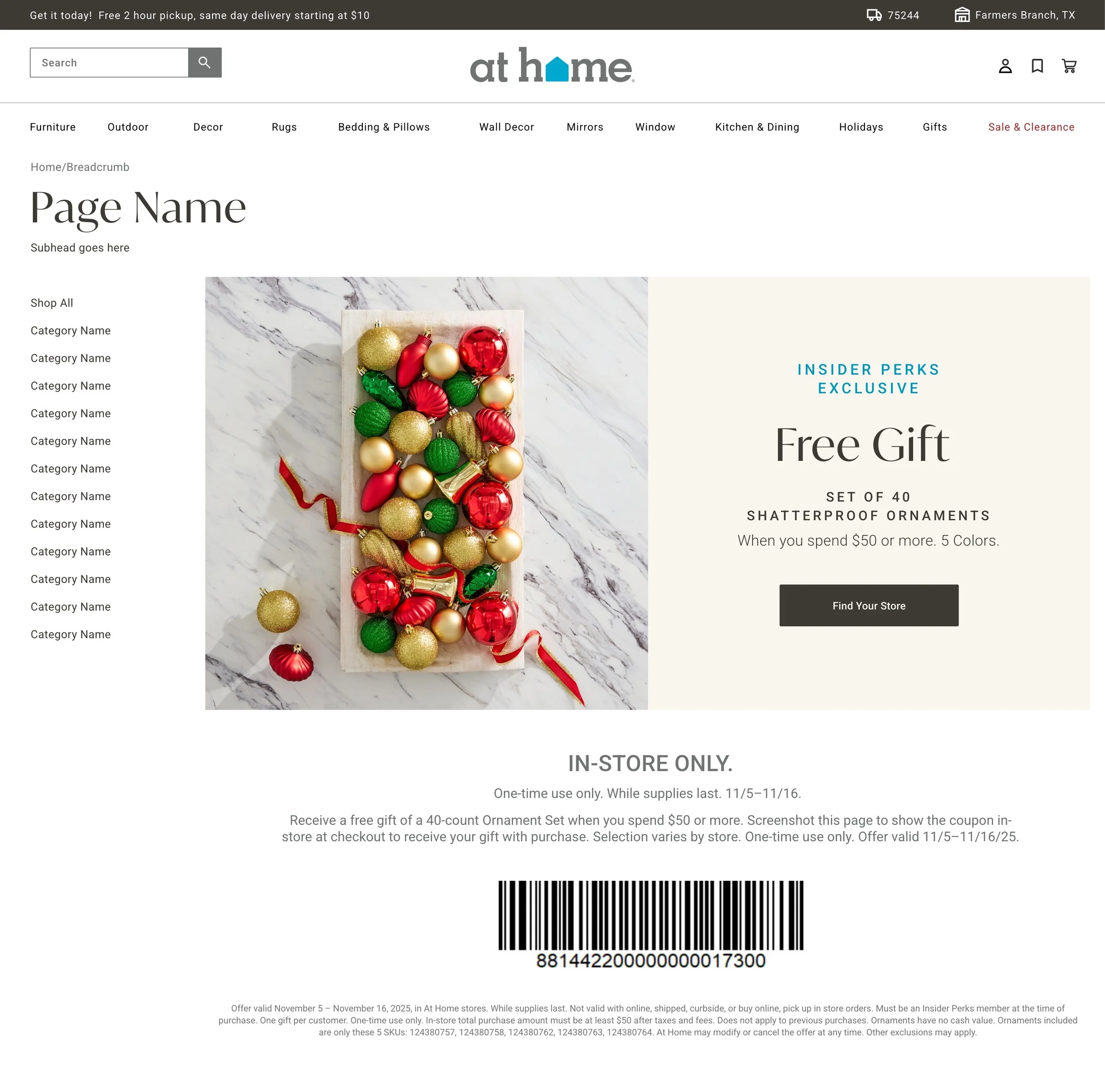Open the Holidays menu
The height and width of the screenshot is (1092, 1105).
pyautogui.click(x=861, y=127)
